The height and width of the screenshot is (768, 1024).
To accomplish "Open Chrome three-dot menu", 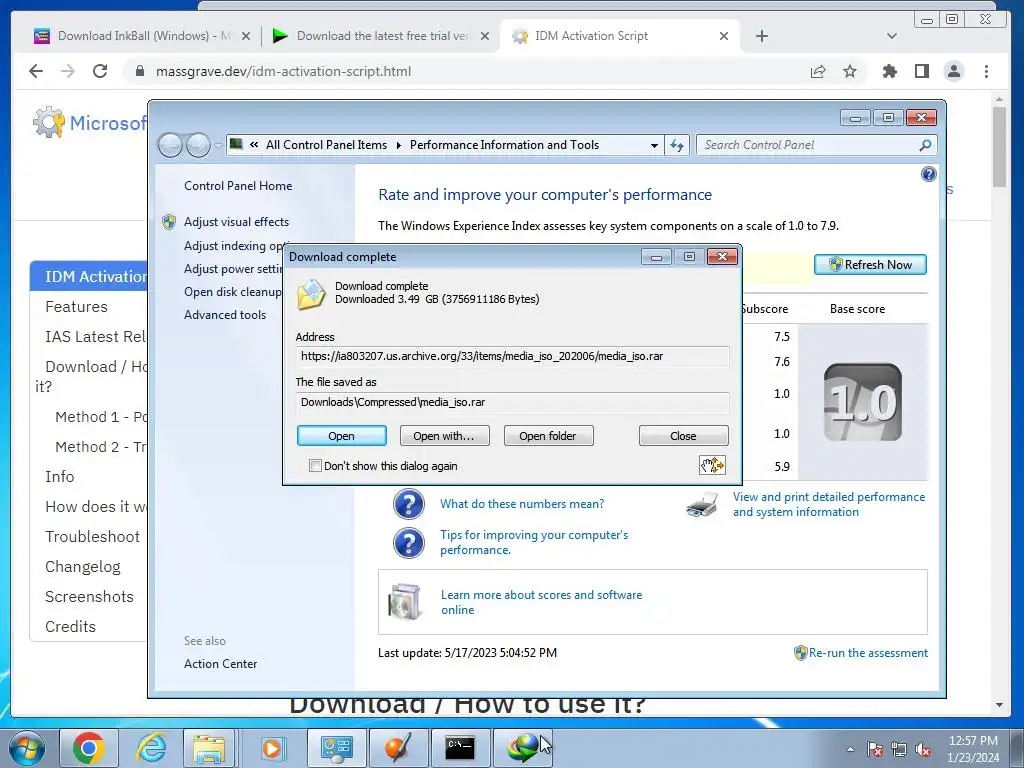I will [x=986, y=71].
